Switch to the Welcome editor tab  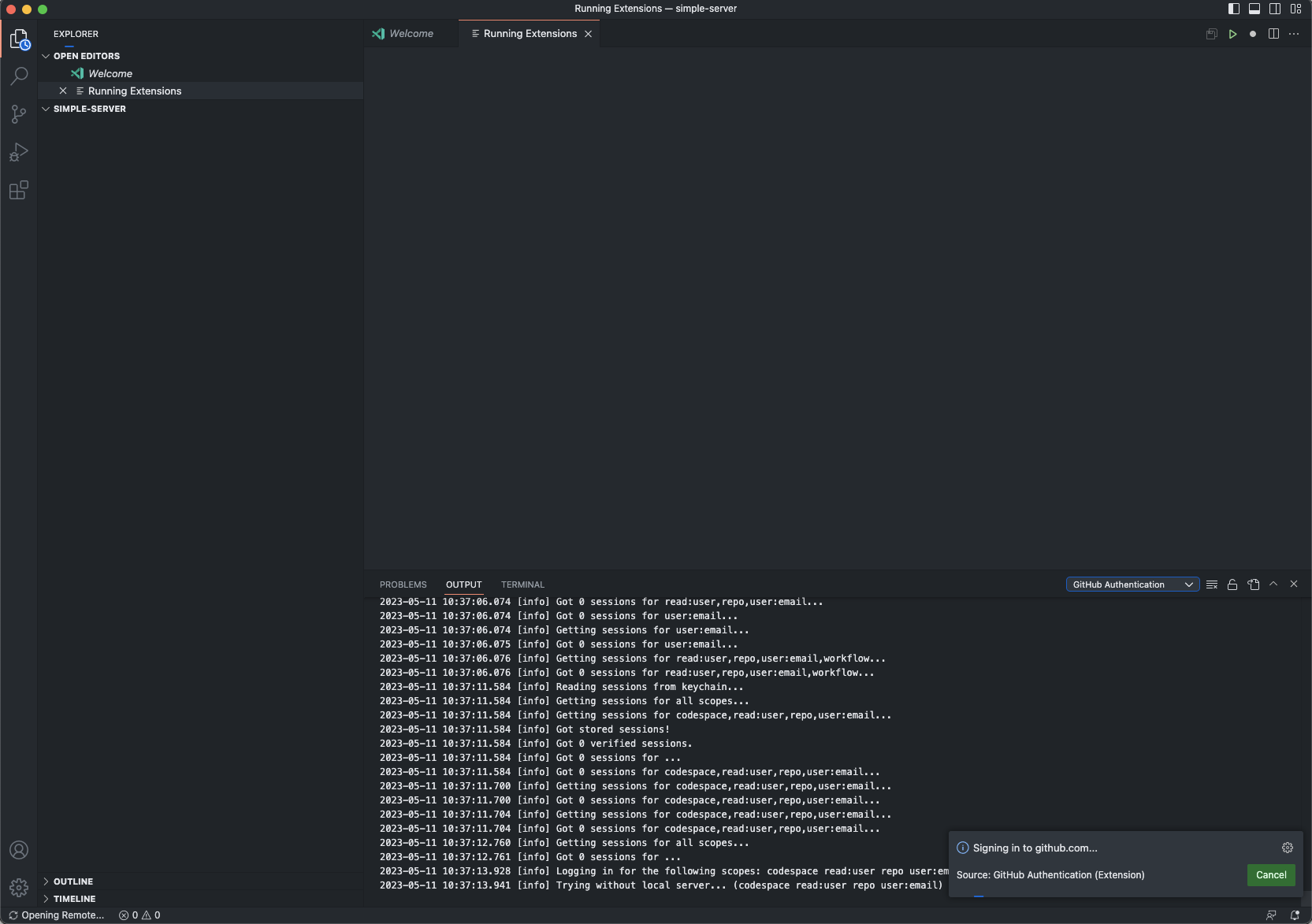pos(410,34)
